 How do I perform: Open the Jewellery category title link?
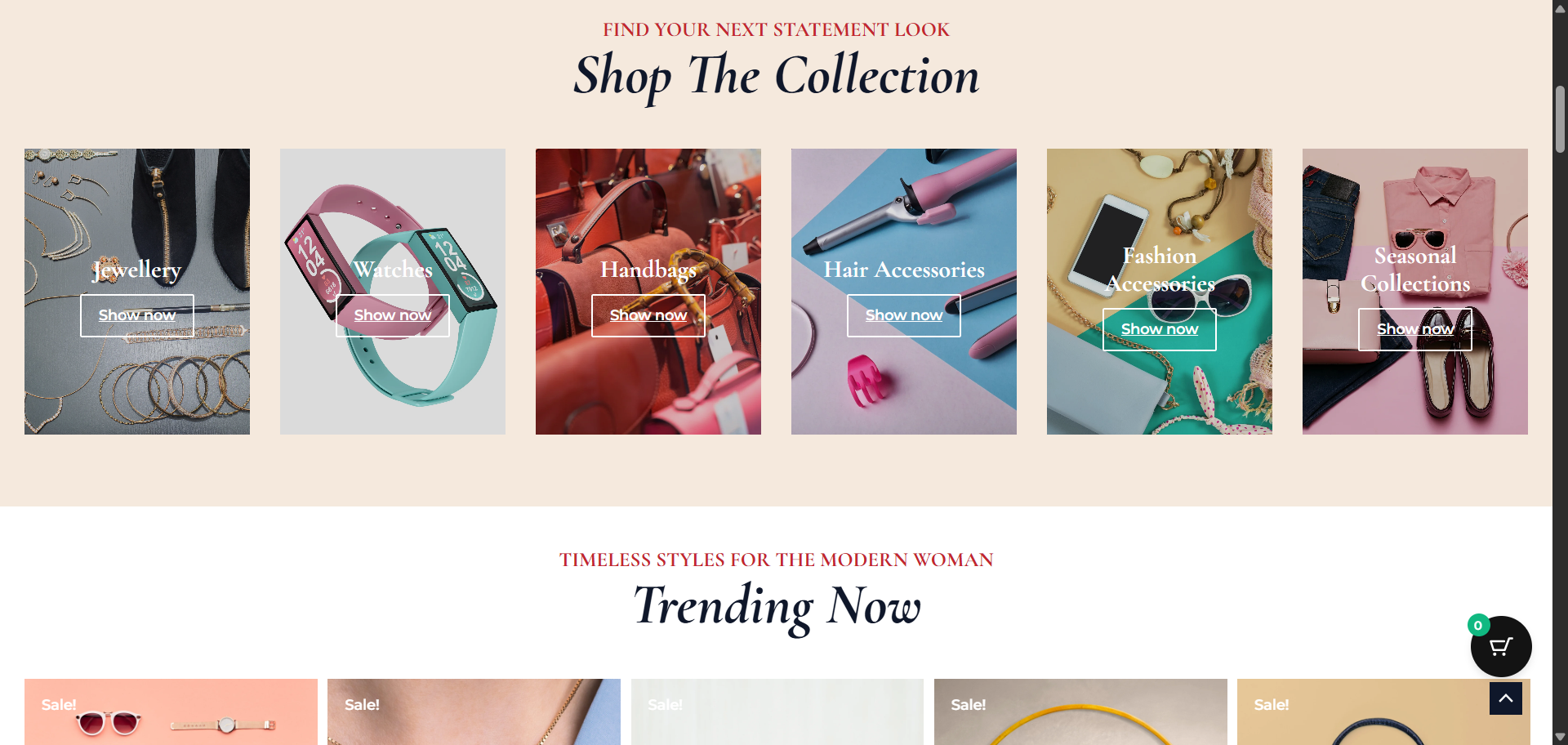pos(137,269)
